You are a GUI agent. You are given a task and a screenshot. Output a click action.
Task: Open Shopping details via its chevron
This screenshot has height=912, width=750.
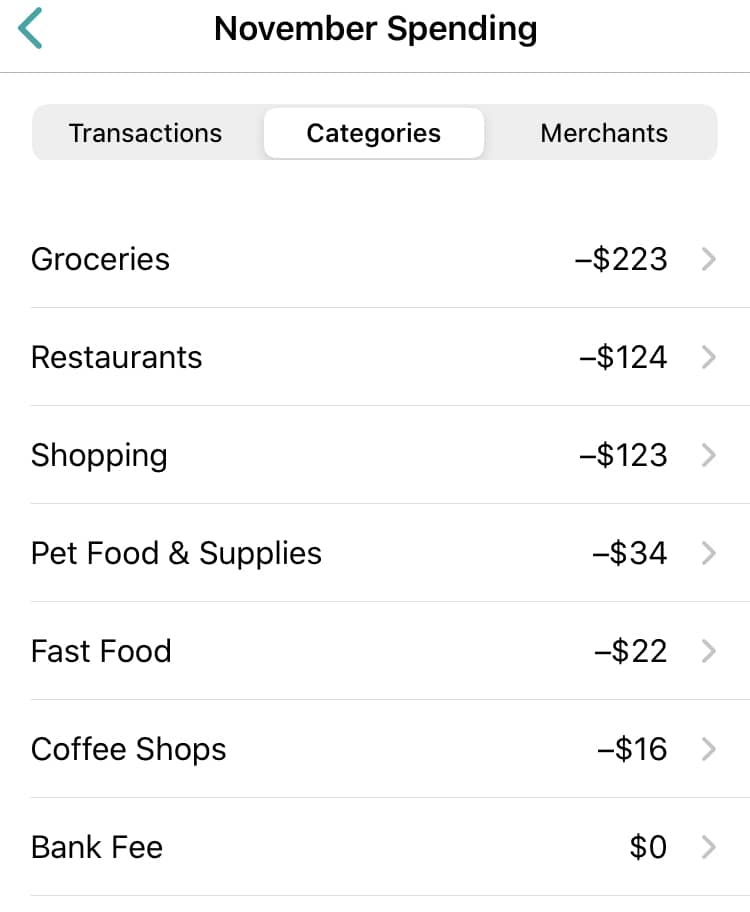tap(708, 455)
